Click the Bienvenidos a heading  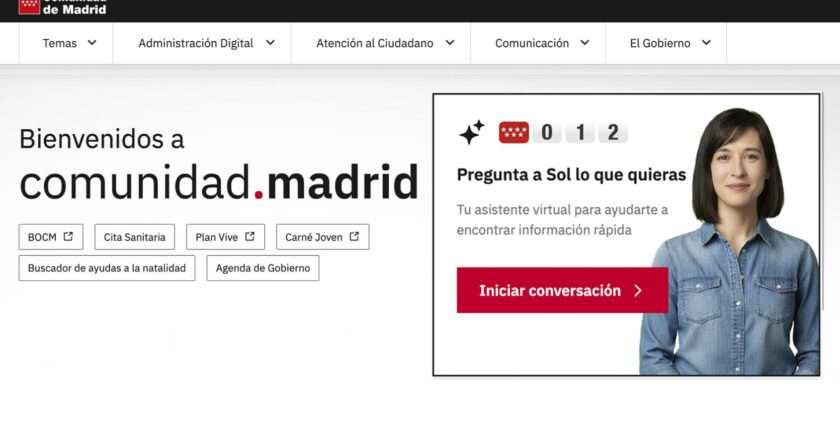pyautogui.click(x=102, y=139)
